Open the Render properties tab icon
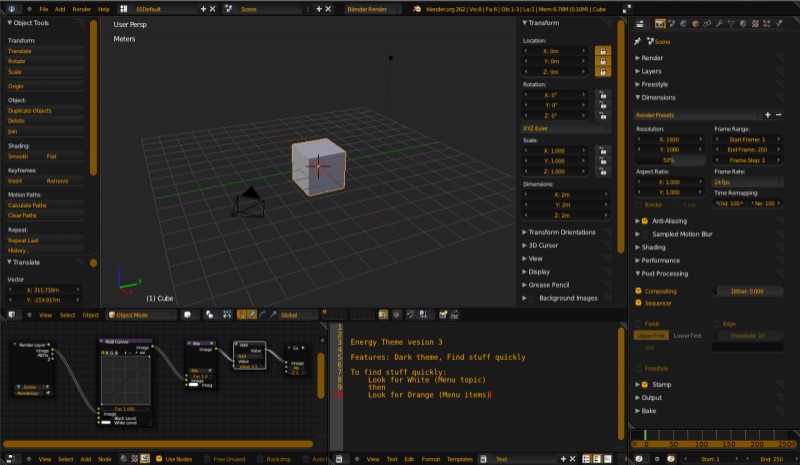Image resolution: width=800 pixels, height=465 pixels. 660,23
